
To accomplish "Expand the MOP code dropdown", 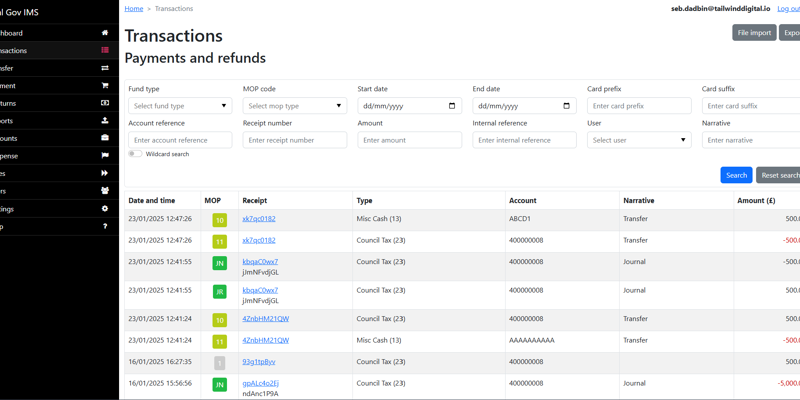I will point(294,106).
